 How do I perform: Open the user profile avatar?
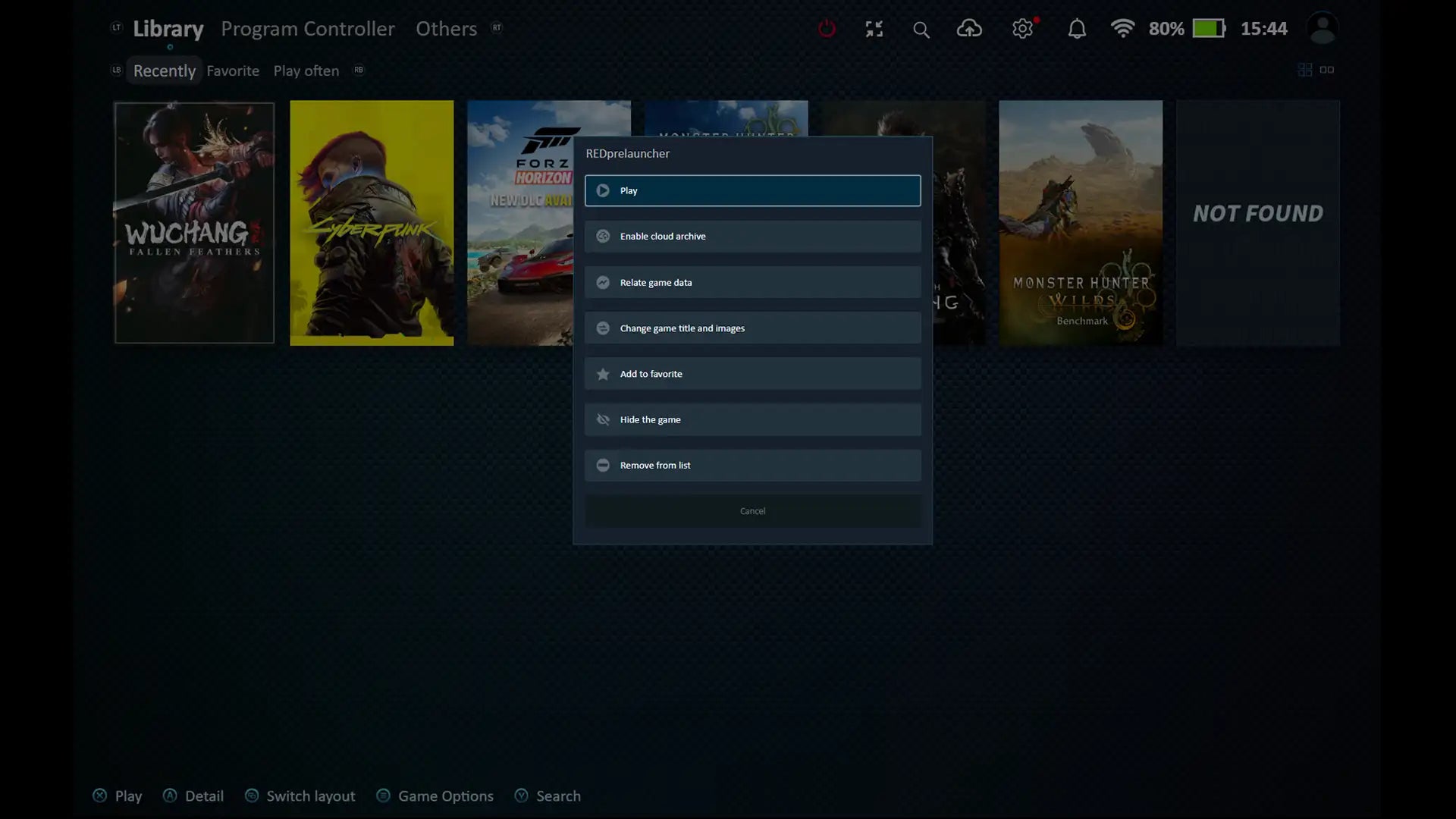point(1323,29)
